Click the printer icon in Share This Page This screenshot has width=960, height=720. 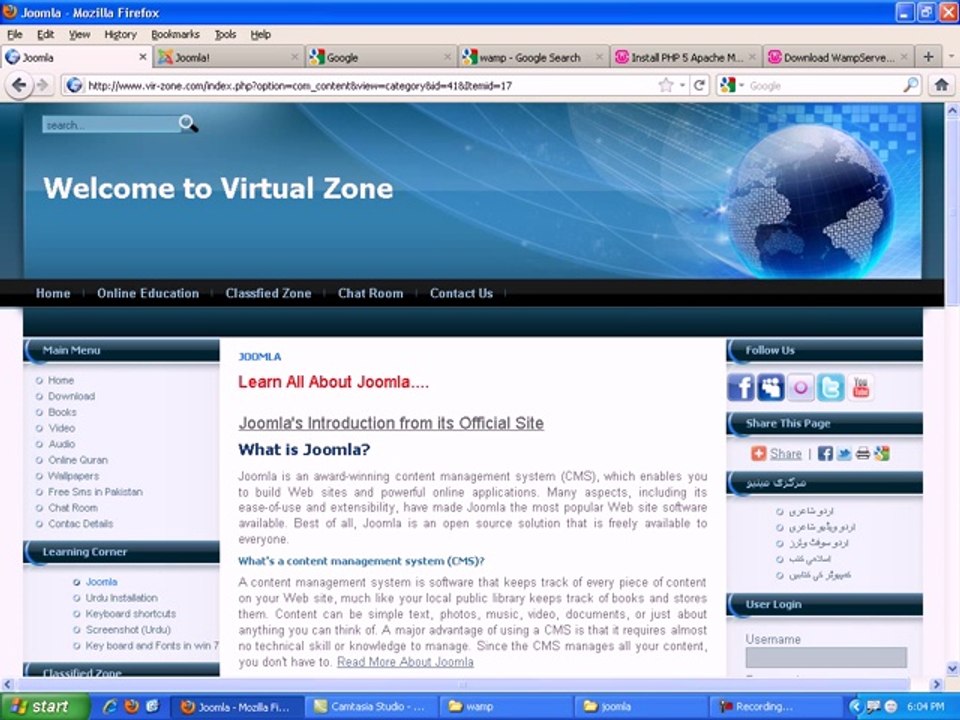863,453
